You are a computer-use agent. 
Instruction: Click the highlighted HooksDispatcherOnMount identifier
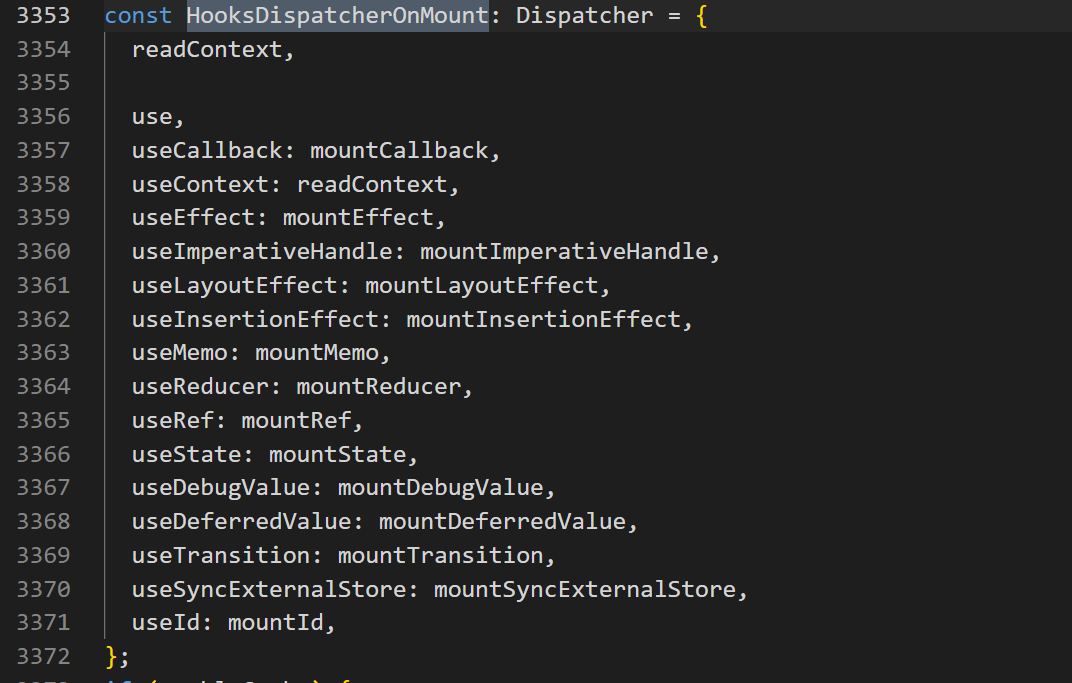(338, 16)
